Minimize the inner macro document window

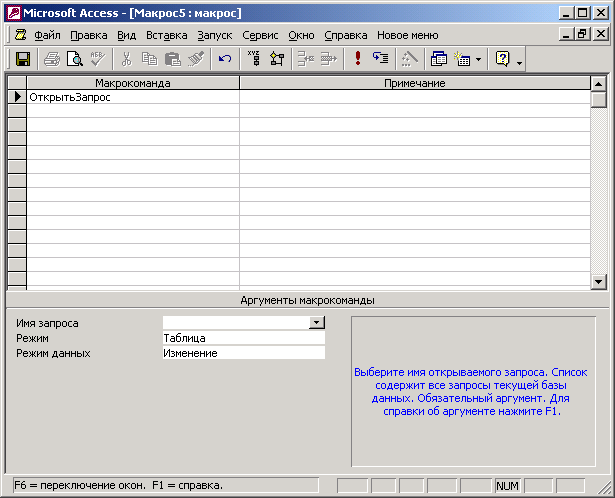(566, 34)
